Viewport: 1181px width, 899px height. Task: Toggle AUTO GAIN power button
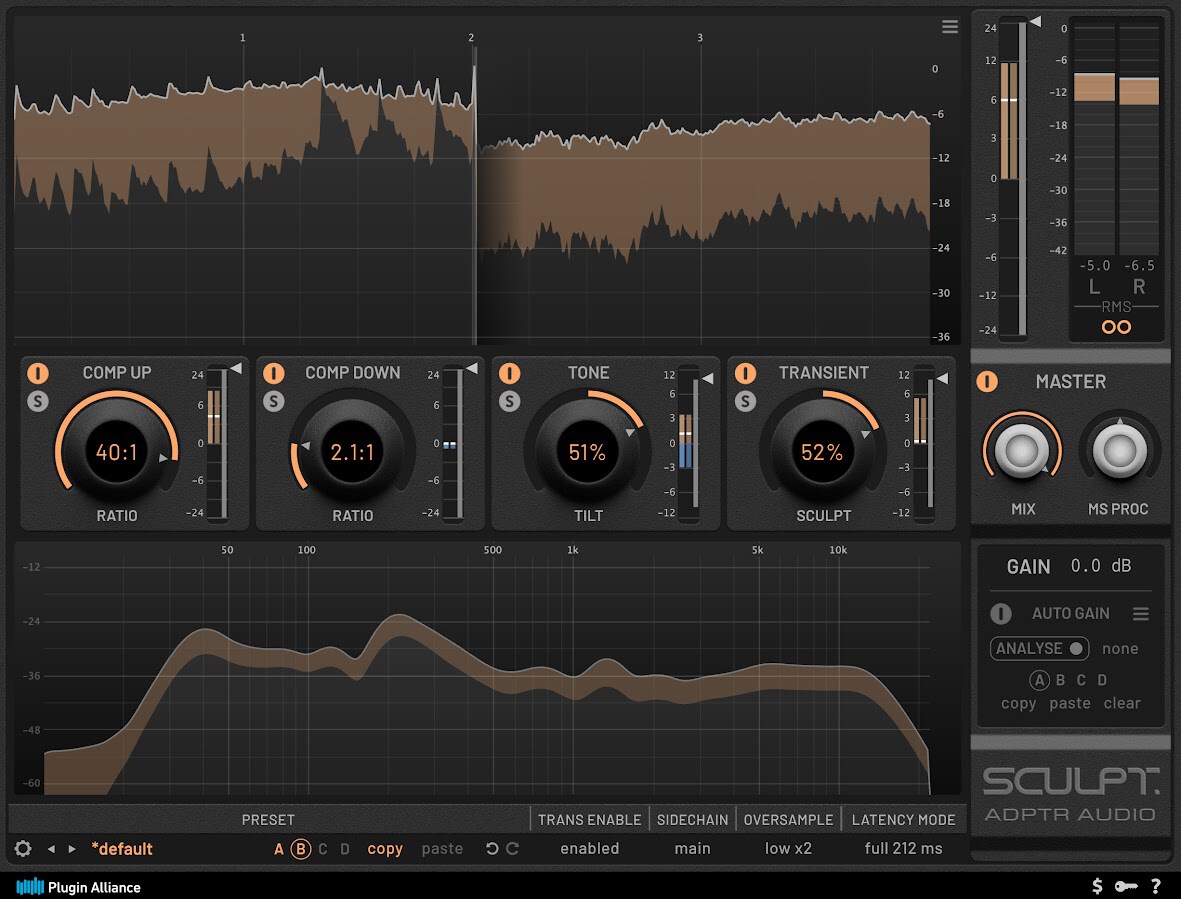point(1000,614)
